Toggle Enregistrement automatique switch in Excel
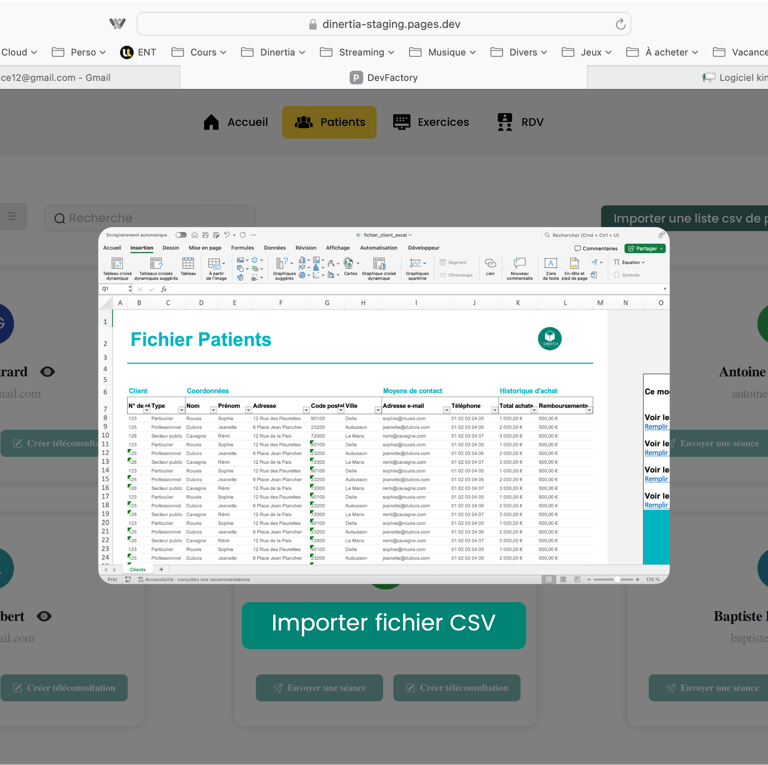The height and width of the screenshot is (765, 768). click(x=181, y=235)
